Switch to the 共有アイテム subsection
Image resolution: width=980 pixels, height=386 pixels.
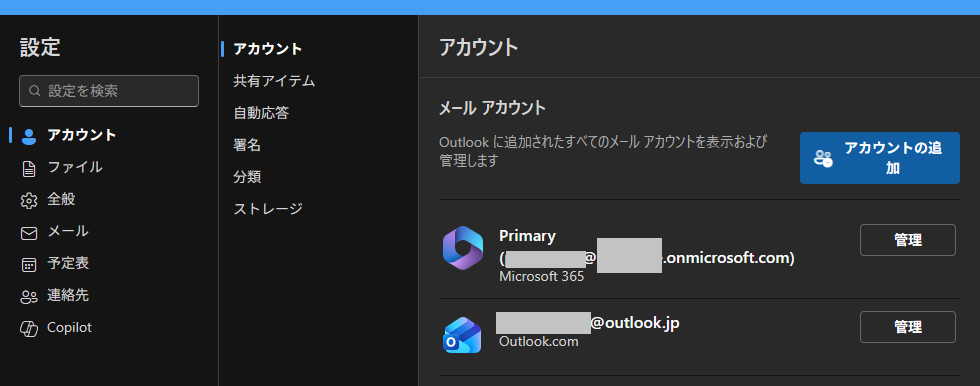pos(274,81)
